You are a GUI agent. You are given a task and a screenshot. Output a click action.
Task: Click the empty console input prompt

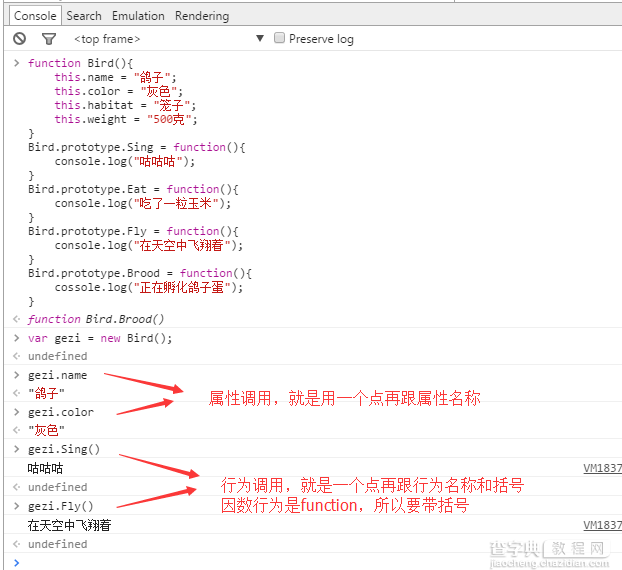point(317,562)
